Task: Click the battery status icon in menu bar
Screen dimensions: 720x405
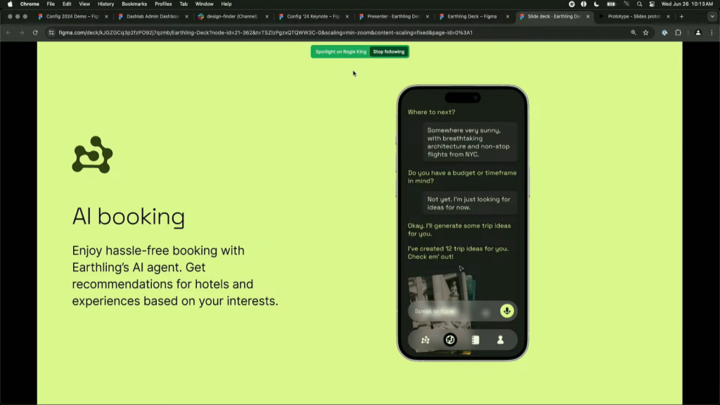Action: point(611,4)
